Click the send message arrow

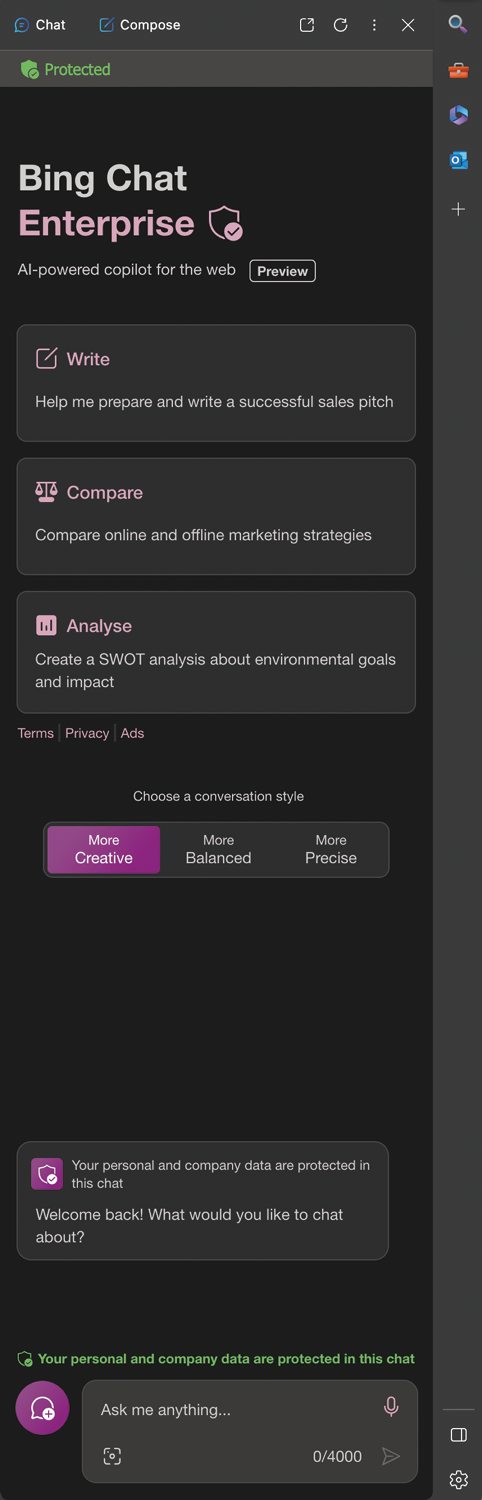(391, 1456)
